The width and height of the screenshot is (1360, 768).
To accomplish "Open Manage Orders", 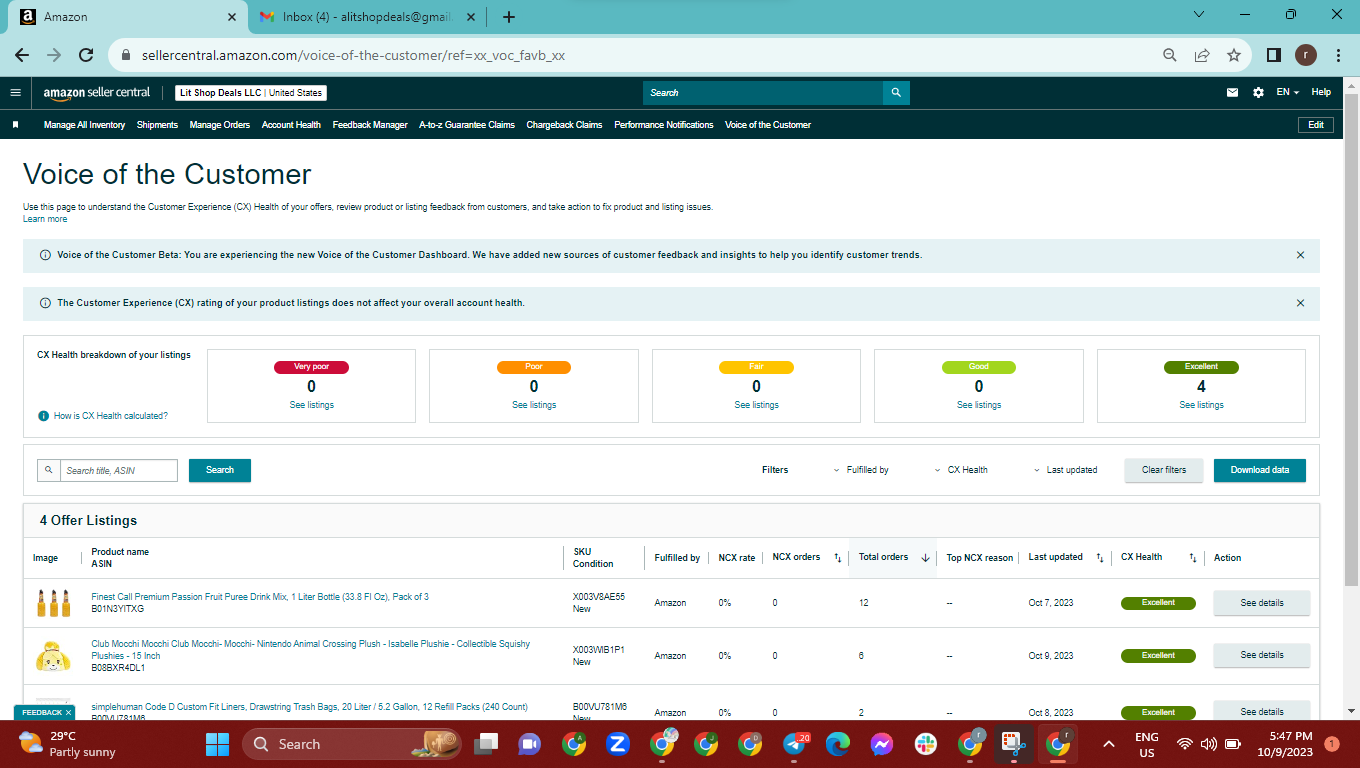I will 220,125.
